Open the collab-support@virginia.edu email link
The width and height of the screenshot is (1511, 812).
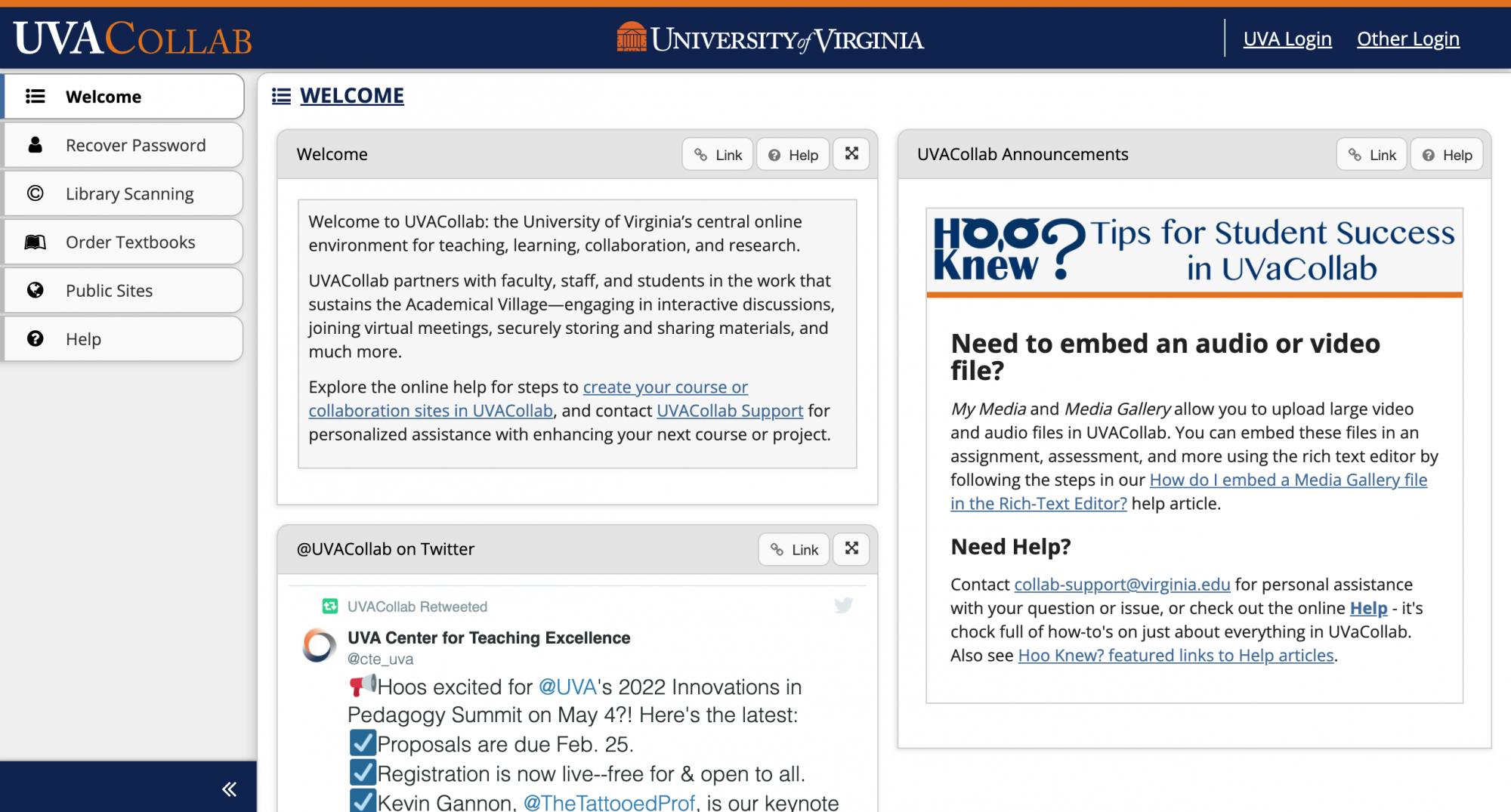coord(1122,585)
